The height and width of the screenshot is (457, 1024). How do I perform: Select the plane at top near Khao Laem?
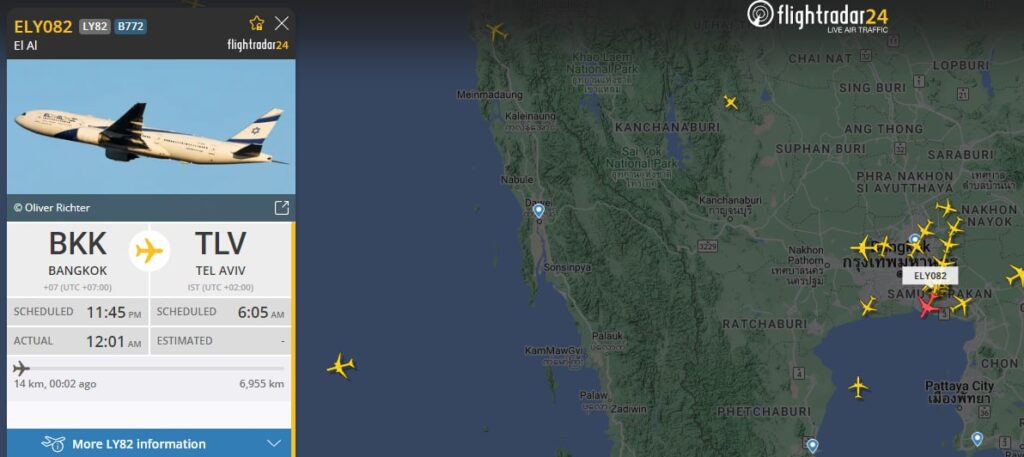click(496, 31)
